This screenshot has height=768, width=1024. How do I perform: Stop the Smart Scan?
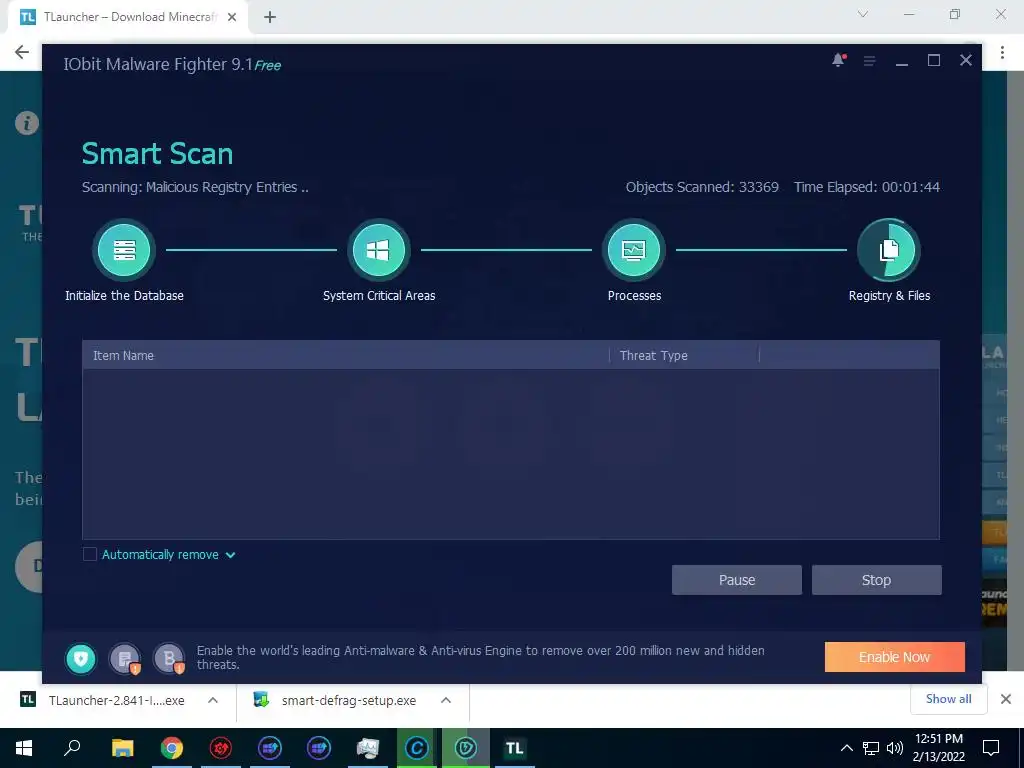coord(876,580)
